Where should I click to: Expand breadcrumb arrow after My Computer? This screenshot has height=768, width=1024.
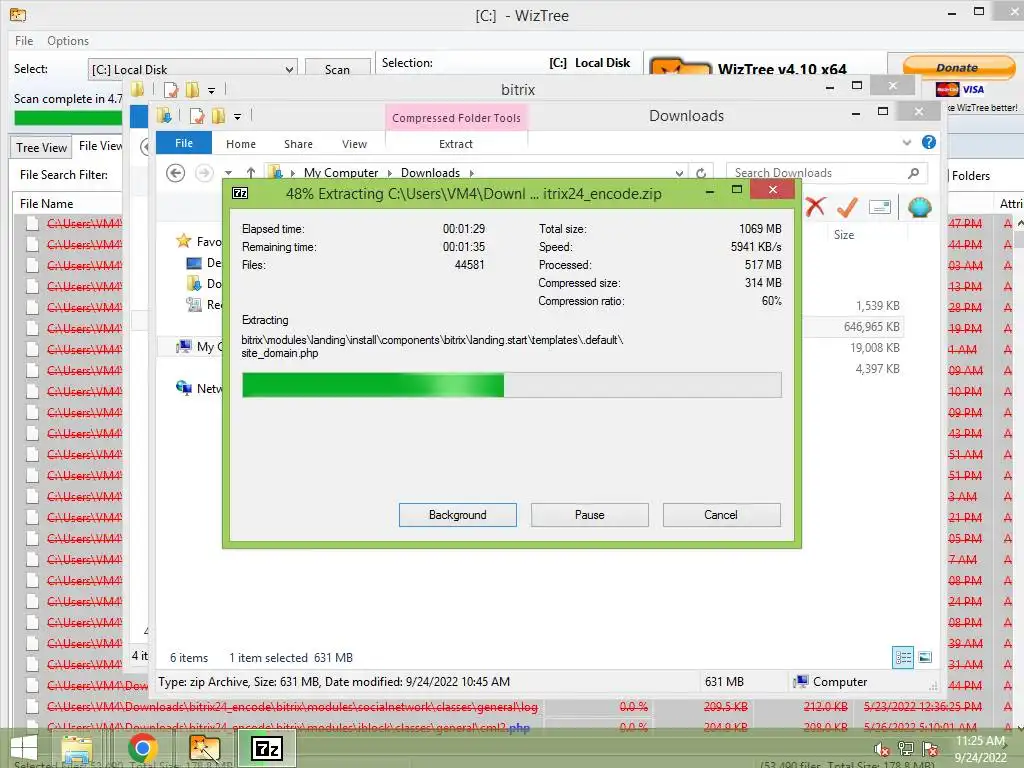[x=390, y=173]
